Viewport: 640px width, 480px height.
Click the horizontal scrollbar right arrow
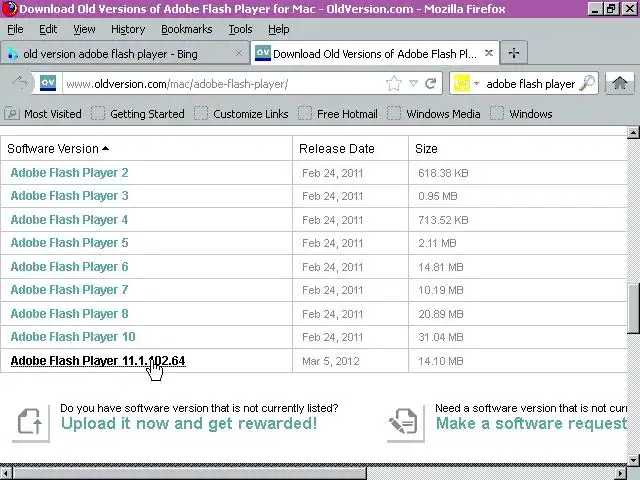(x=621, y=473)
